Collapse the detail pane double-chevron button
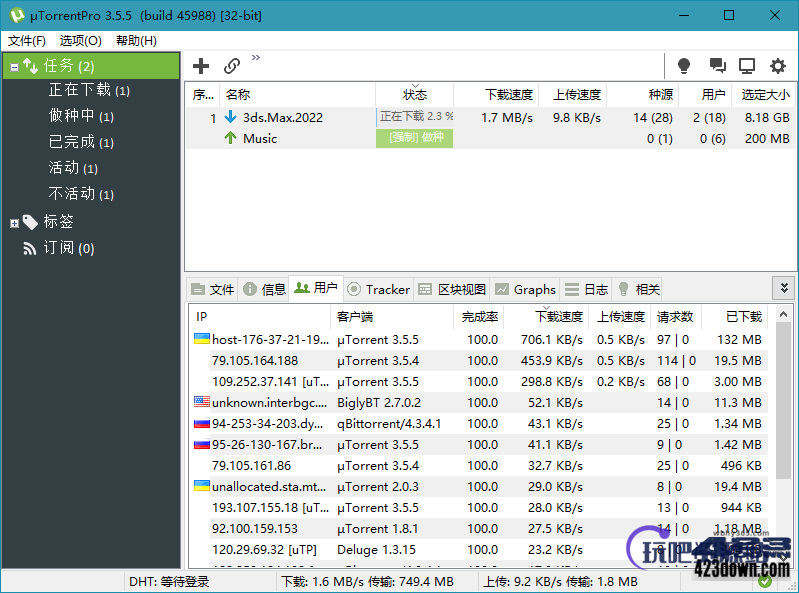 (784, 288)
